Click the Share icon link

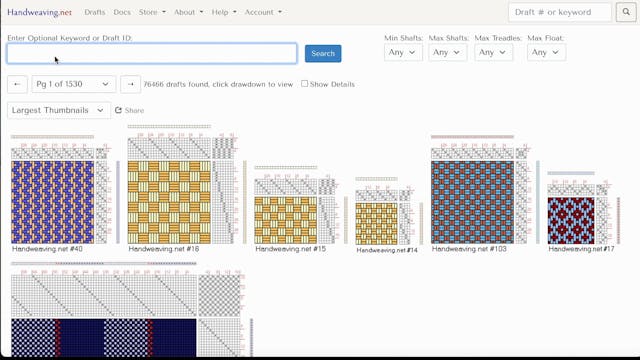[129, 110]
